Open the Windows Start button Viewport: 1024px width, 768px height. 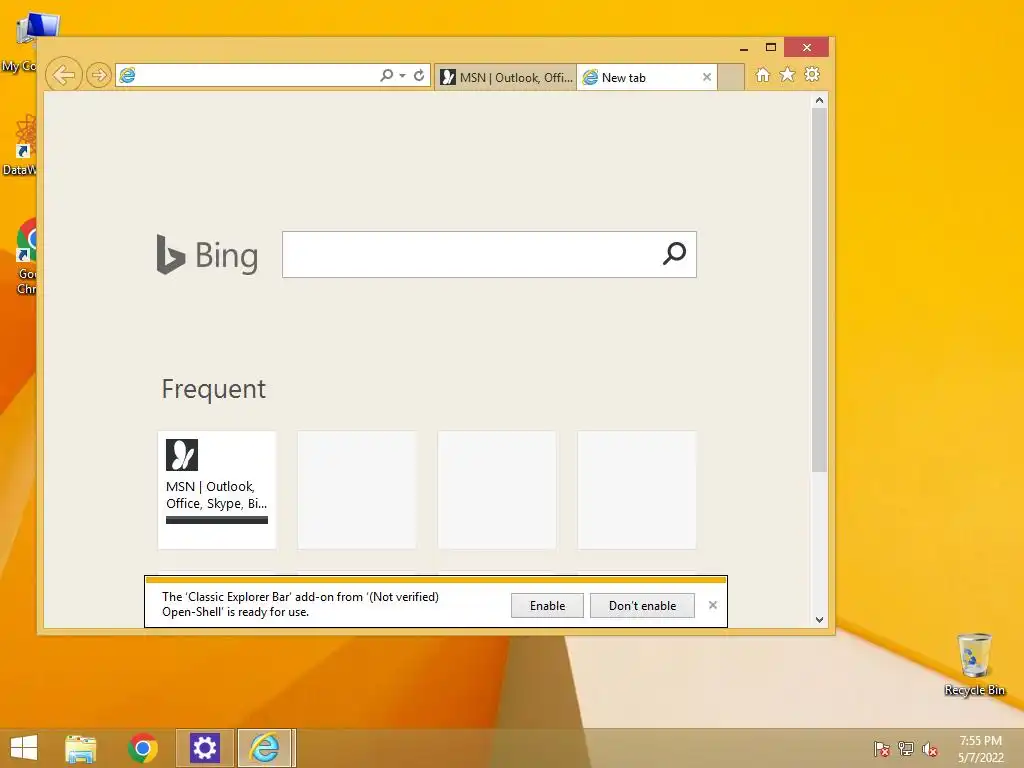[x=24, y=748]
